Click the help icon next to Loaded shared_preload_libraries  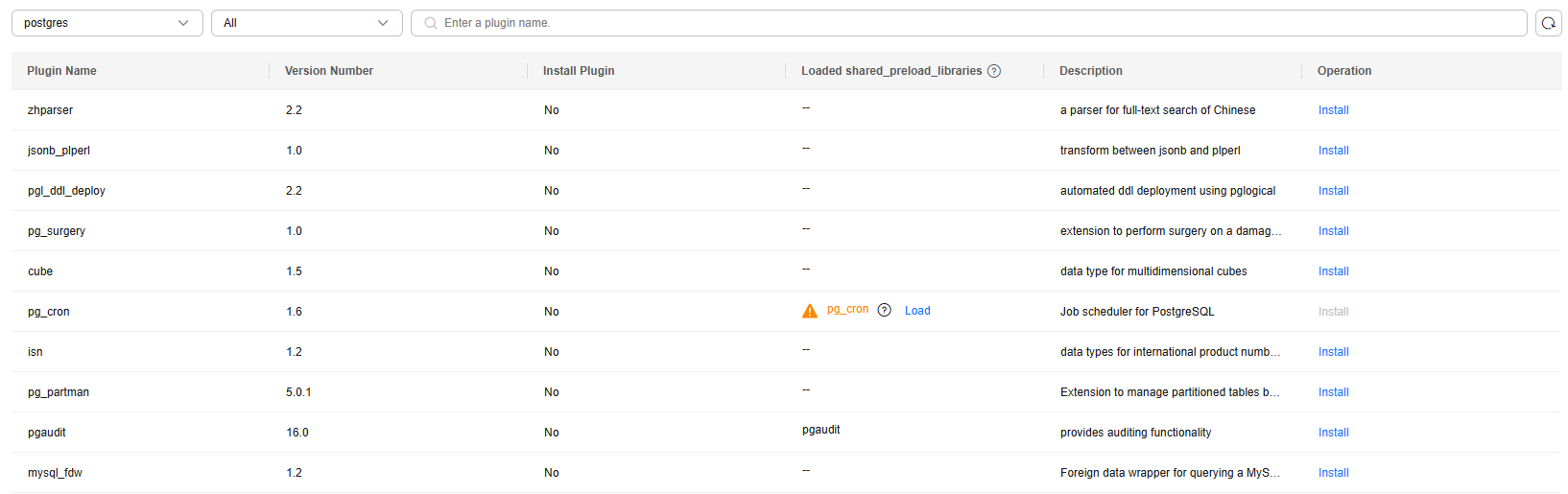[994, 71]
